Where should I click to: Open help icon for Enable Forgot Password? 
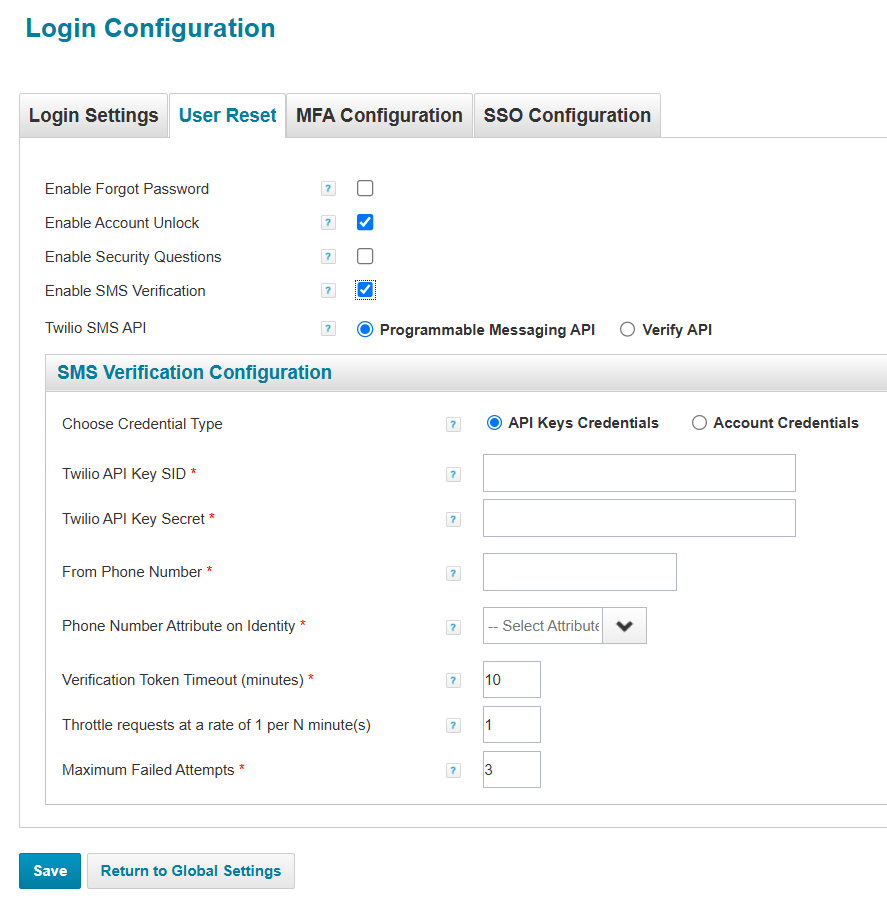[x=328, y=188]
